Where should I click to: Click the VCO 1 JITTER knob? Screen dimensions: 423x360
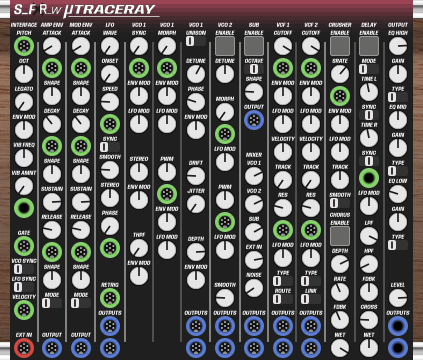pos(196,204)
